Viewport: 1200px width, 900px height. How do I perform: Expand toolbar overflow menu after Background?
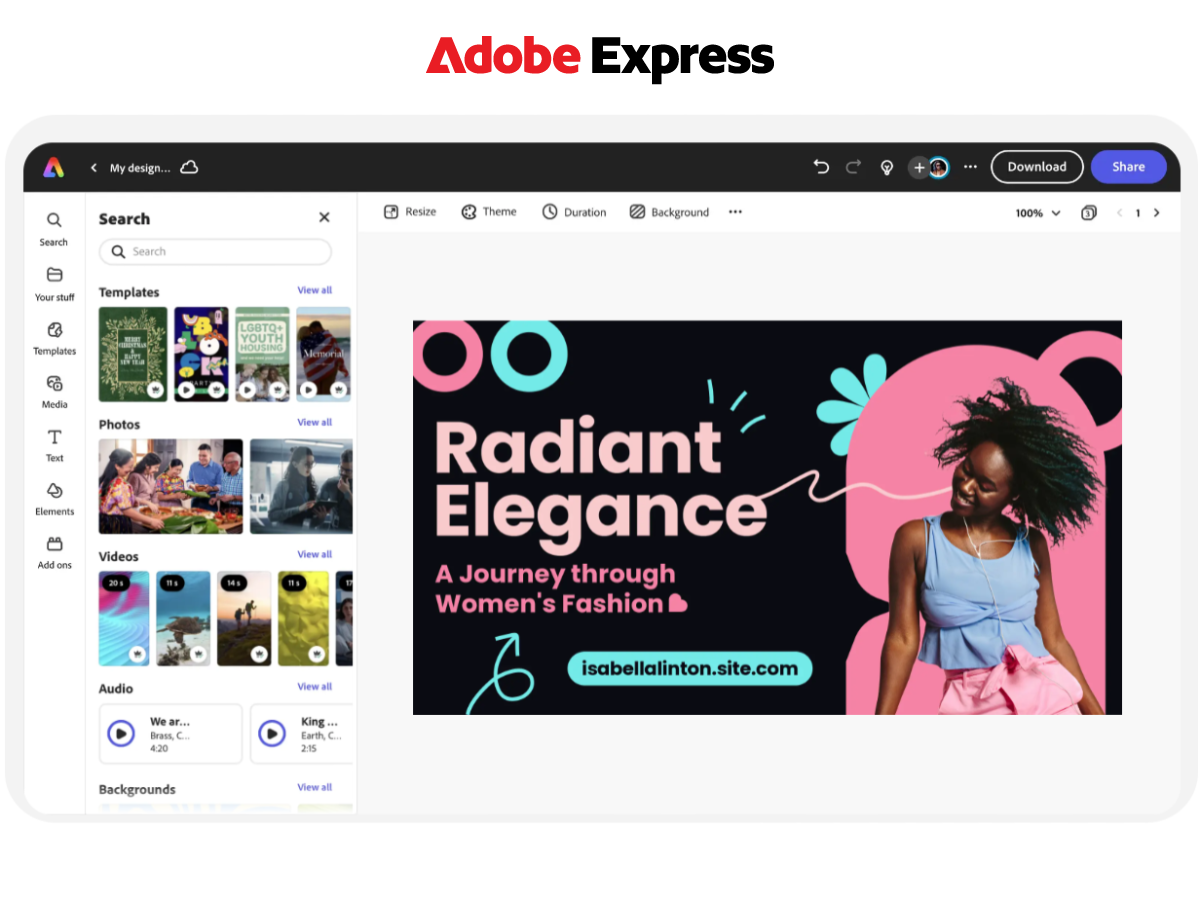[x=736, y=212]
